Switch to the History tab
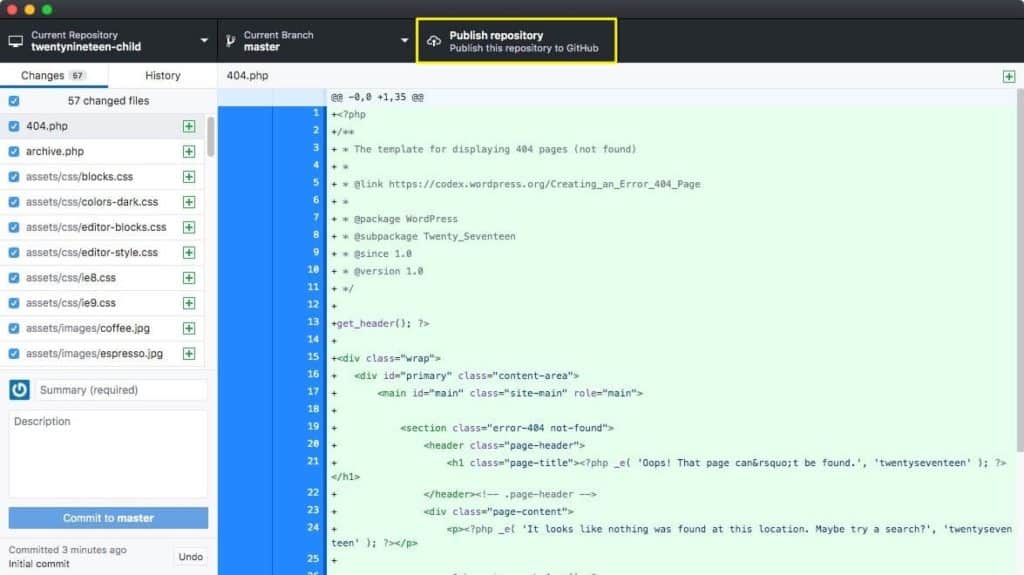Image resolution: width=1024 pixels, height=575 pixels. pyautogui.click(x=163, y=75)
